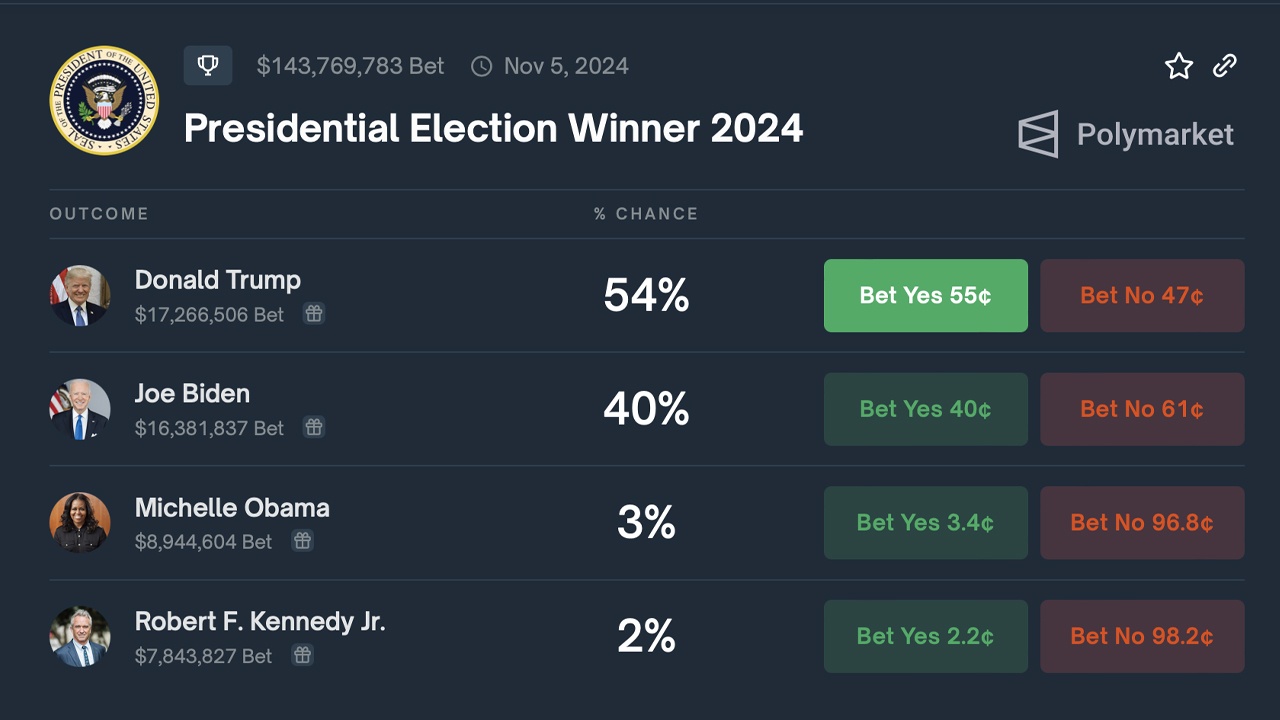Click the gift icon beside Joe Biden's bet total
The image size is (1280, 720).
pyautogui.click(x=313, y=427)
